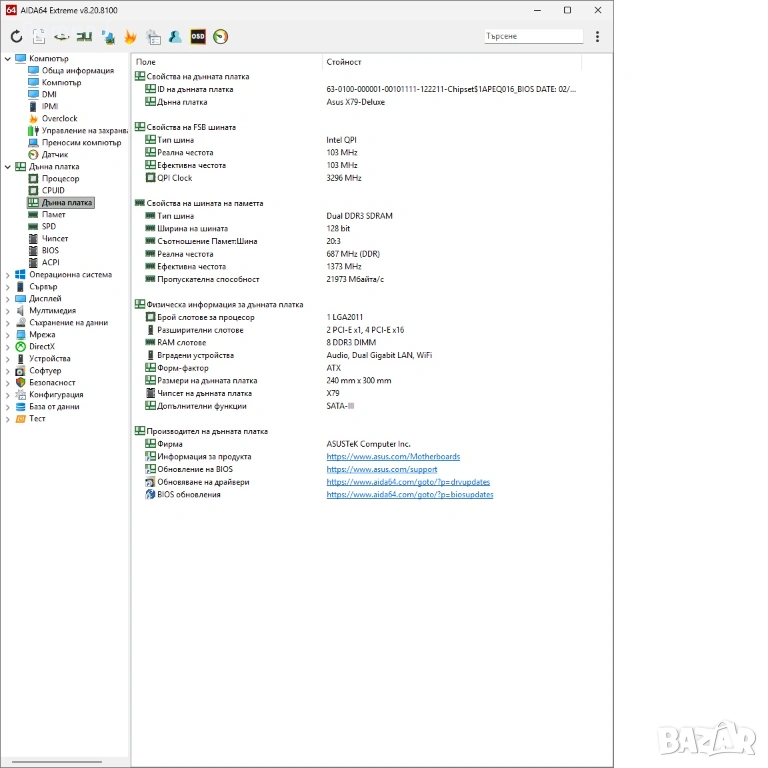Image resolution: width=768 pixels, height=768 pixels.
Task: Select the Датчик sensor entry
Action: (x=55, y=155)
